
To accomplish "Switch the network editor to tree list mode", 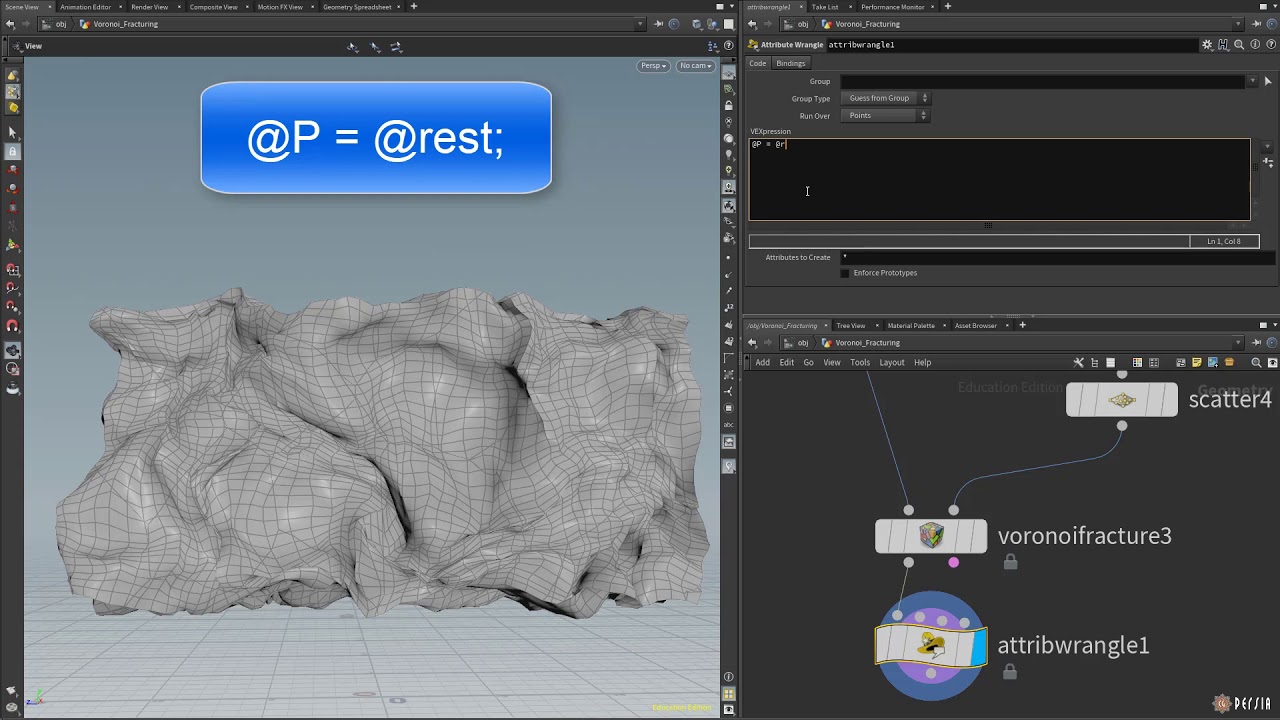I will pyautogui.click(x=1095, y=362).
